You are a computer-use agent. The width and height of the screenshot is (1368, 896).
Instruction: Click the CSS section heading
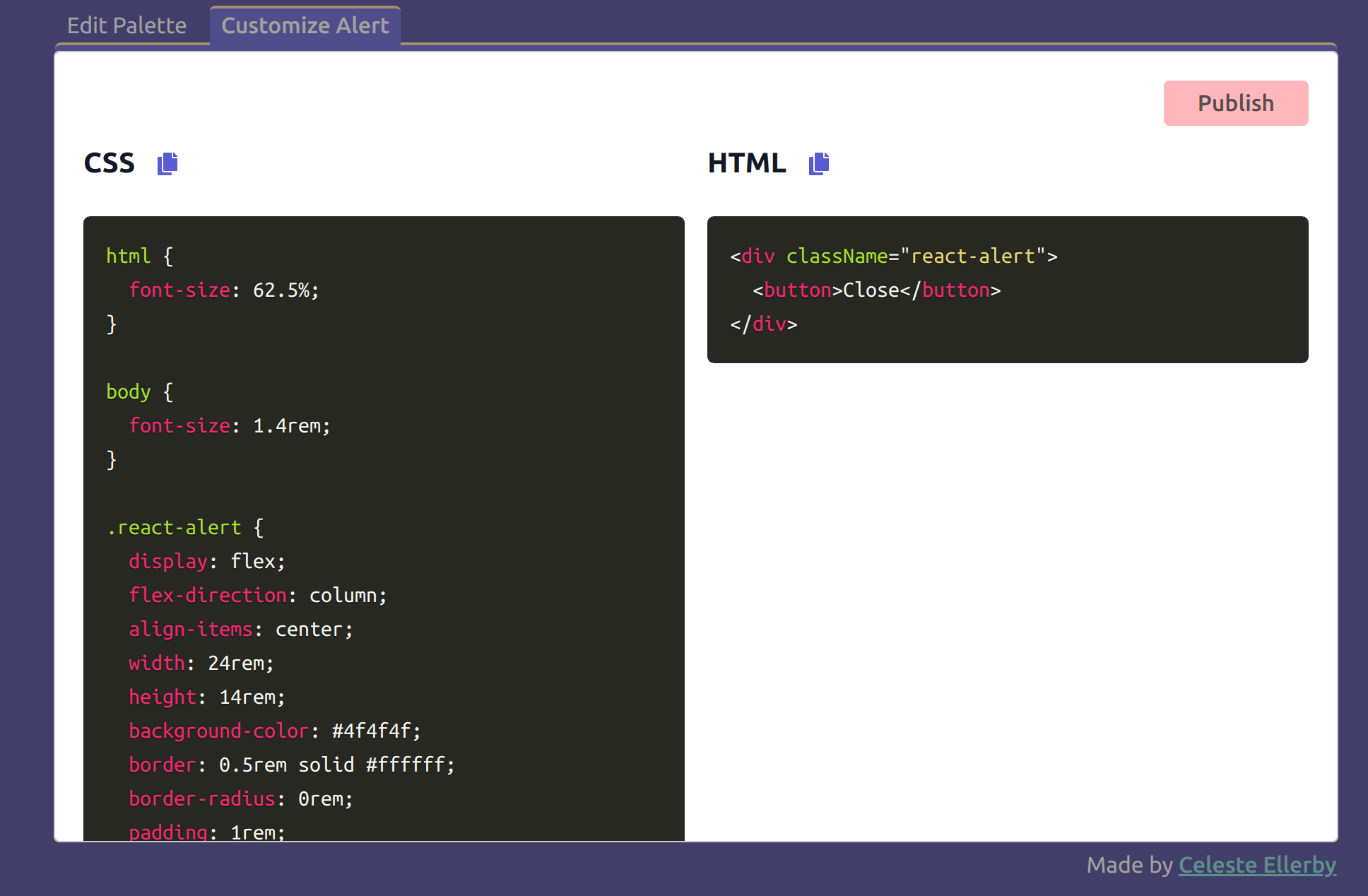click(x=110, y=163)
